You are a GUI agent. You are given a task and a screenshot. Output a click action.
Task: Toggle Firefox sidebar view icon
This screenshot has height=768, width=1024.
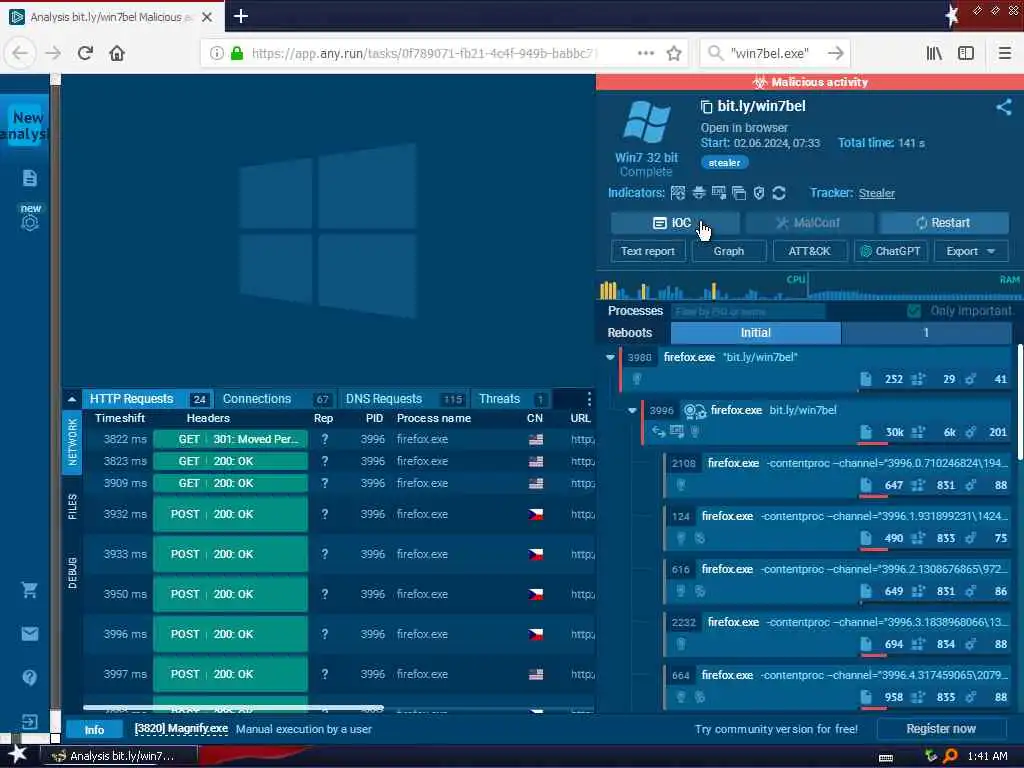(966, 53)
